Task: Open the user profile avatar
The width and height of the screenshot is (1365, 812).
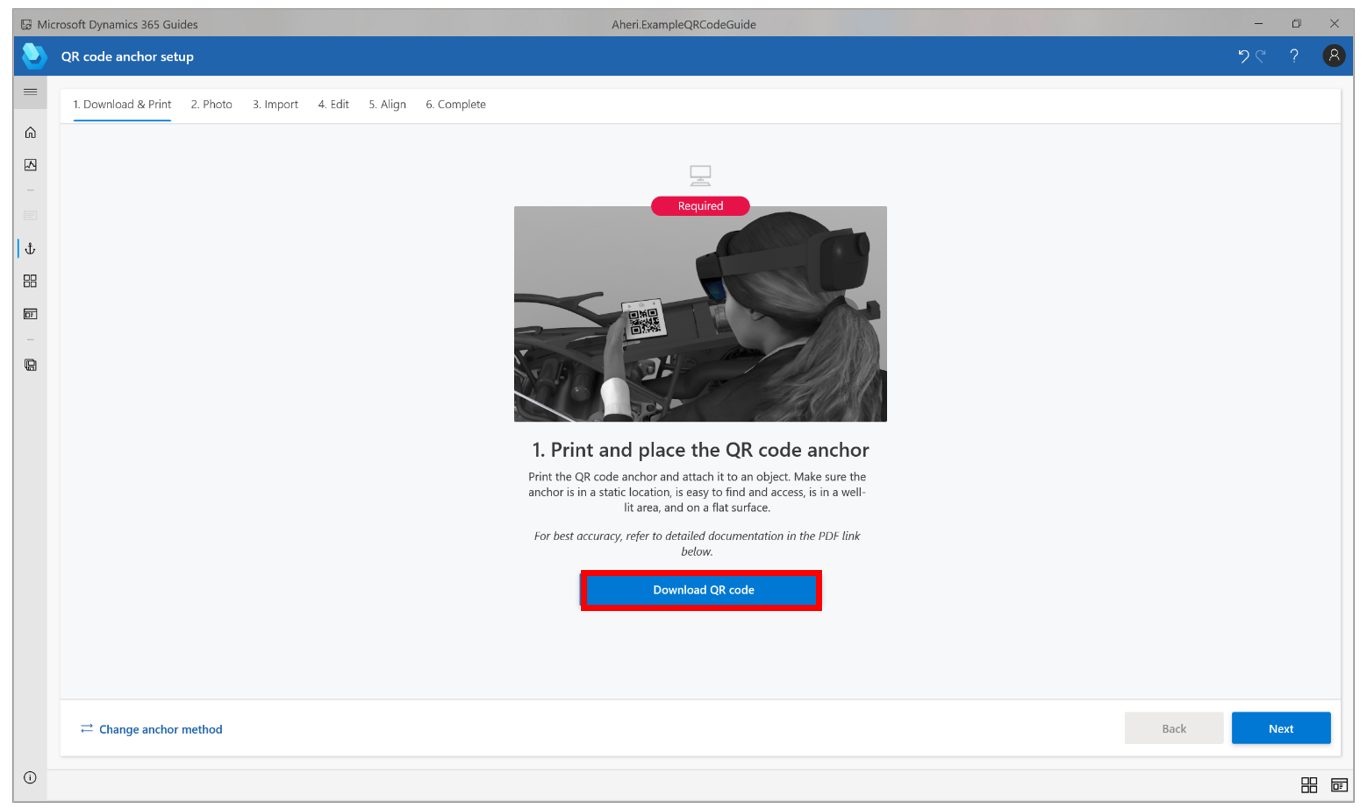Action: pos(1334,55)
